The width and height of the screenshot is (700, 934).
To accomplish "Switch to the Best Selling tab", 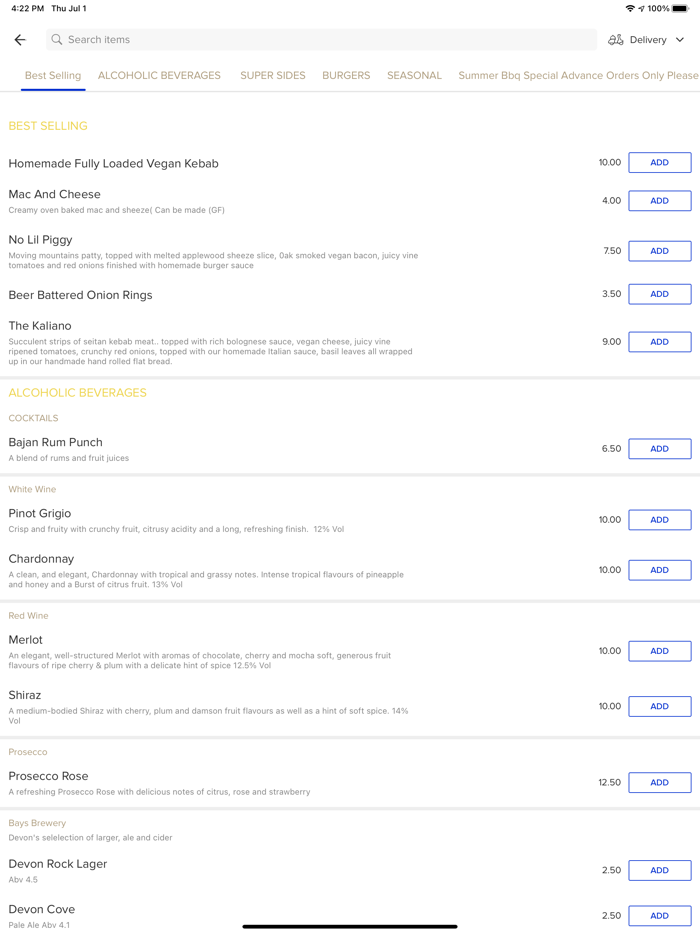I will [x=53, y=76].
